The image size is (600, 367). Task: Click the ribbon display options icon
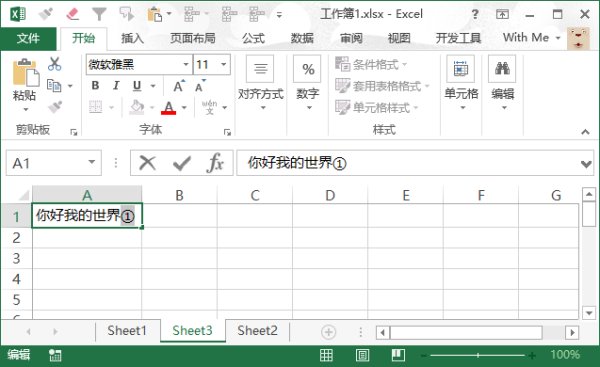coord(502,15)
